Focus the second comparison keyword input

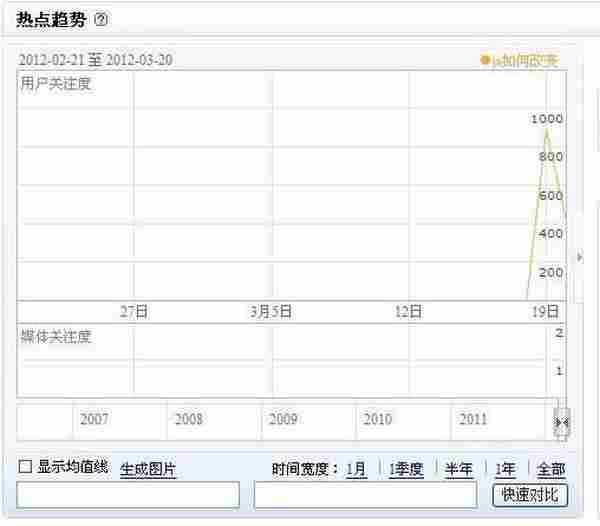click(365, 495)
